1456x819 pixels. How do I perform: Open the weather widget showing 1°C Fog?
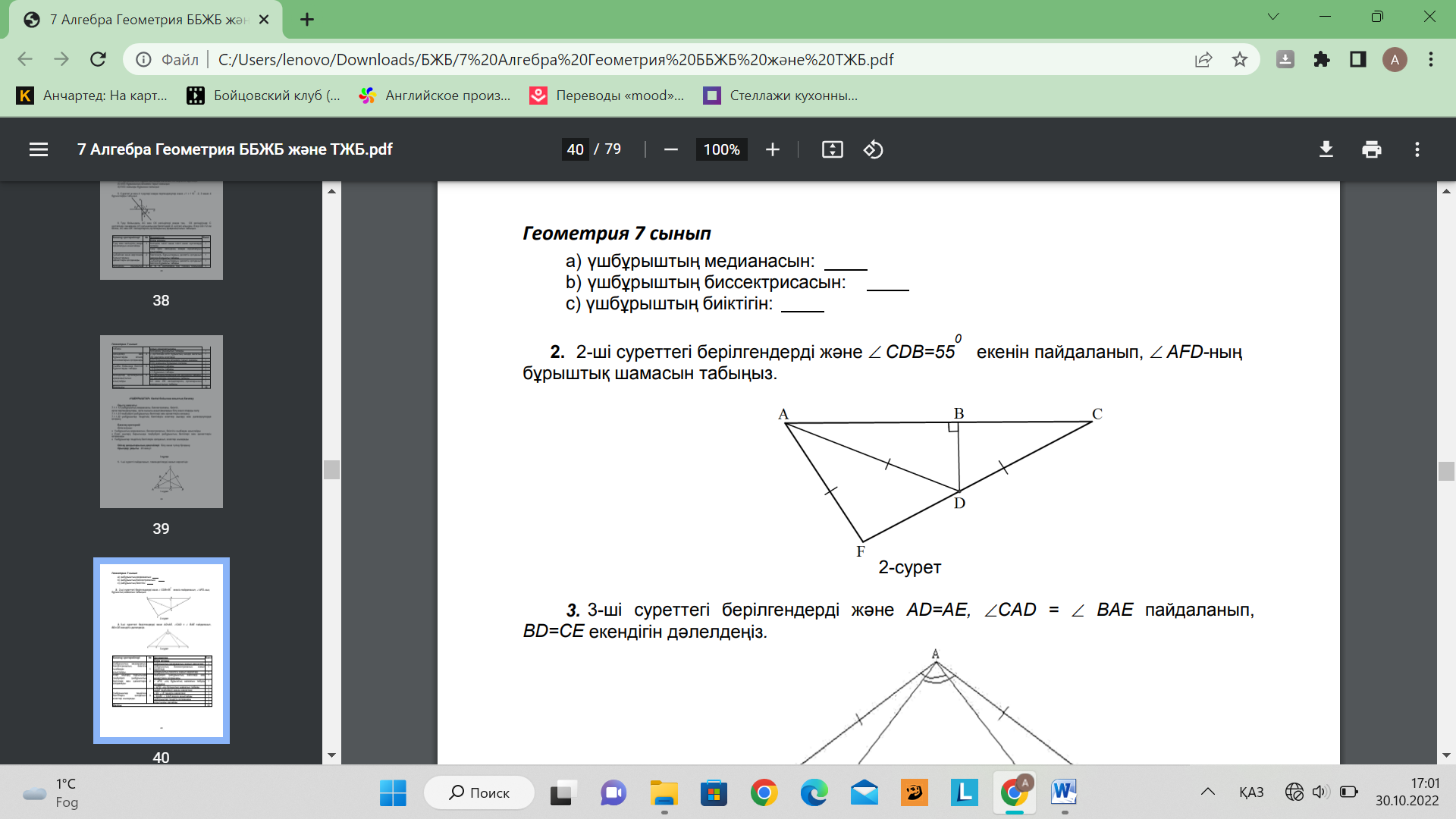(x=52, y=792)
